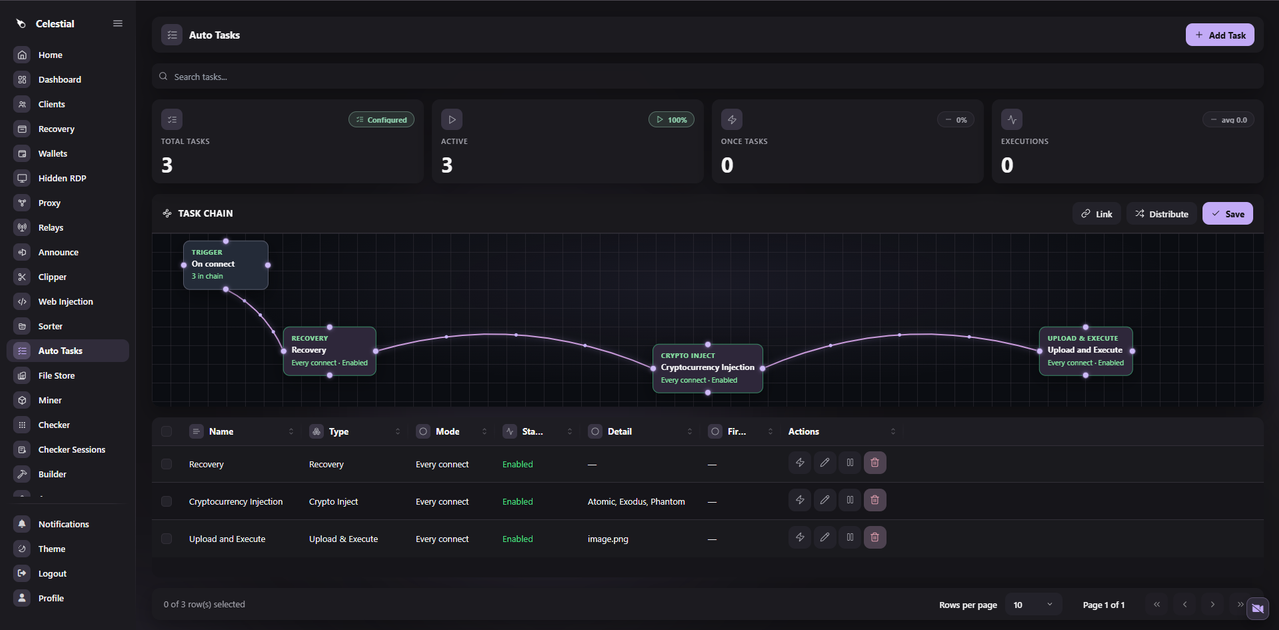
Task: Sort the table by the Mode column
Action: click(x=452, y=432)
